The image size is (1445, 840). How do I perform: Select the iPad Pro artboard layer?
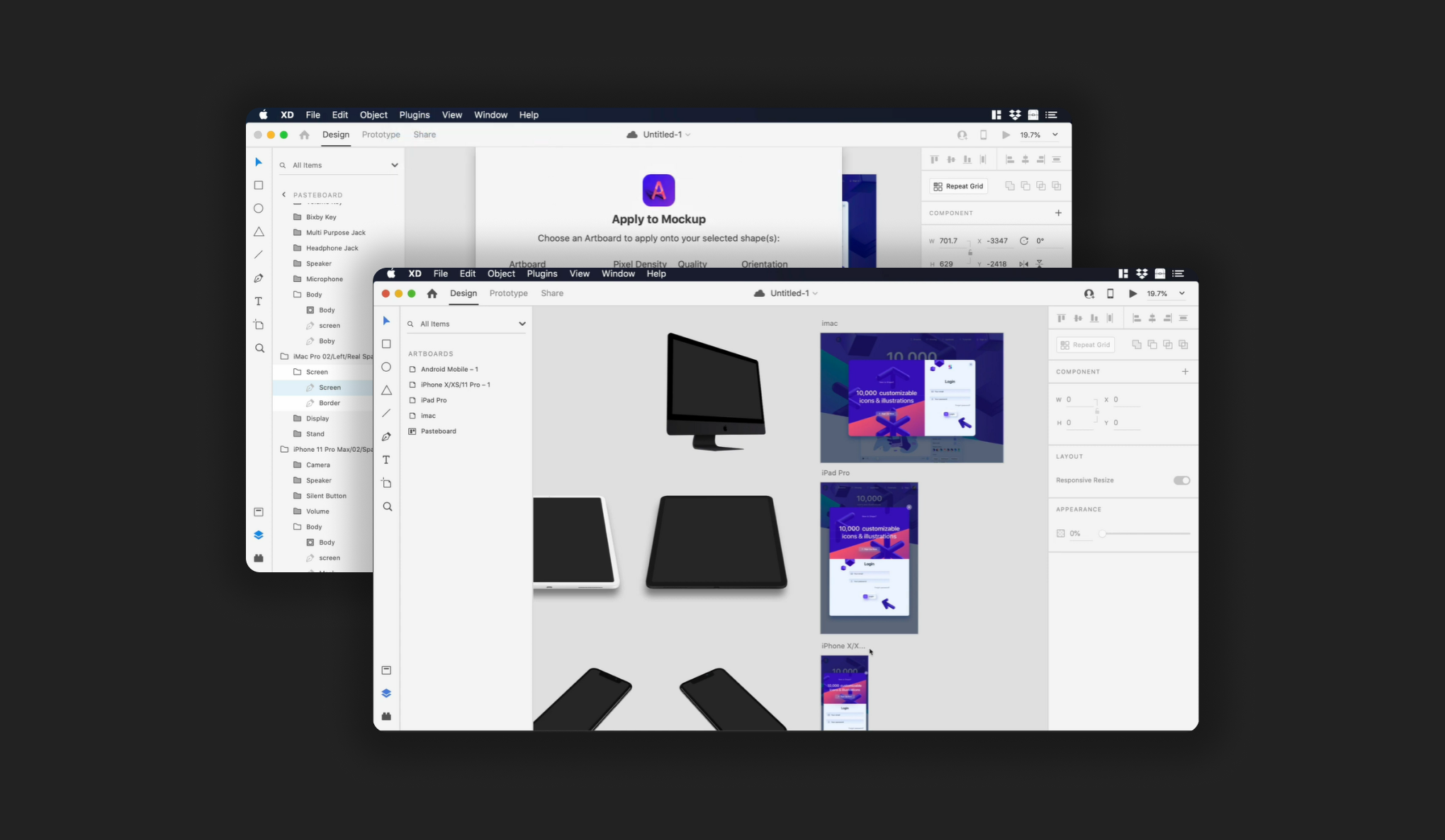pos(434,400)
